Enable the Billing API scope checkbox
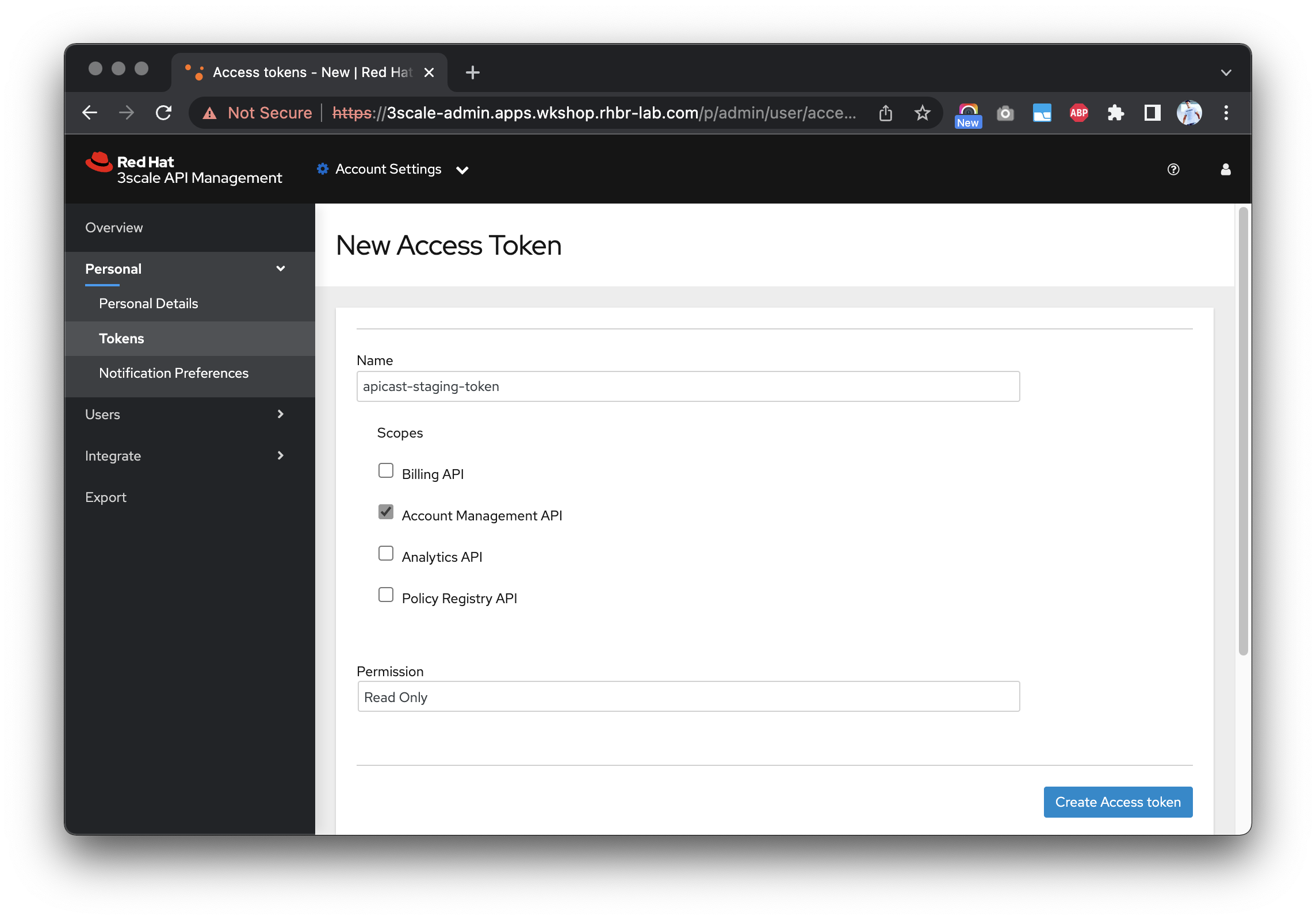The image size is (1316, 920). coord(386,471)
